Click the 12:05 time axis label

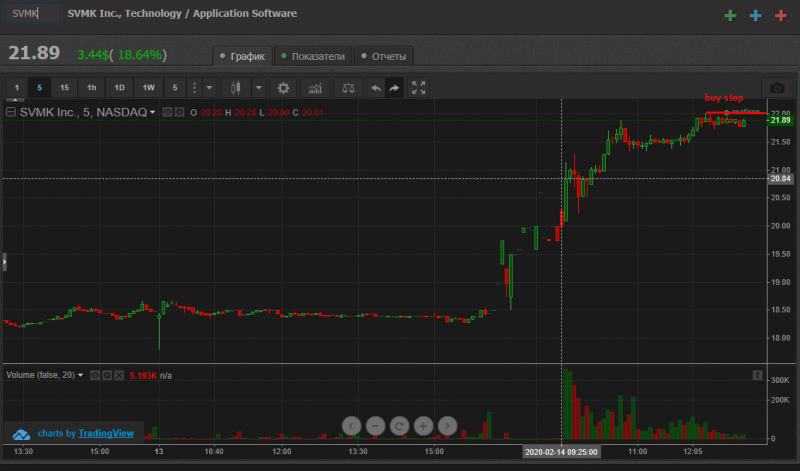[x=693, y=451]
